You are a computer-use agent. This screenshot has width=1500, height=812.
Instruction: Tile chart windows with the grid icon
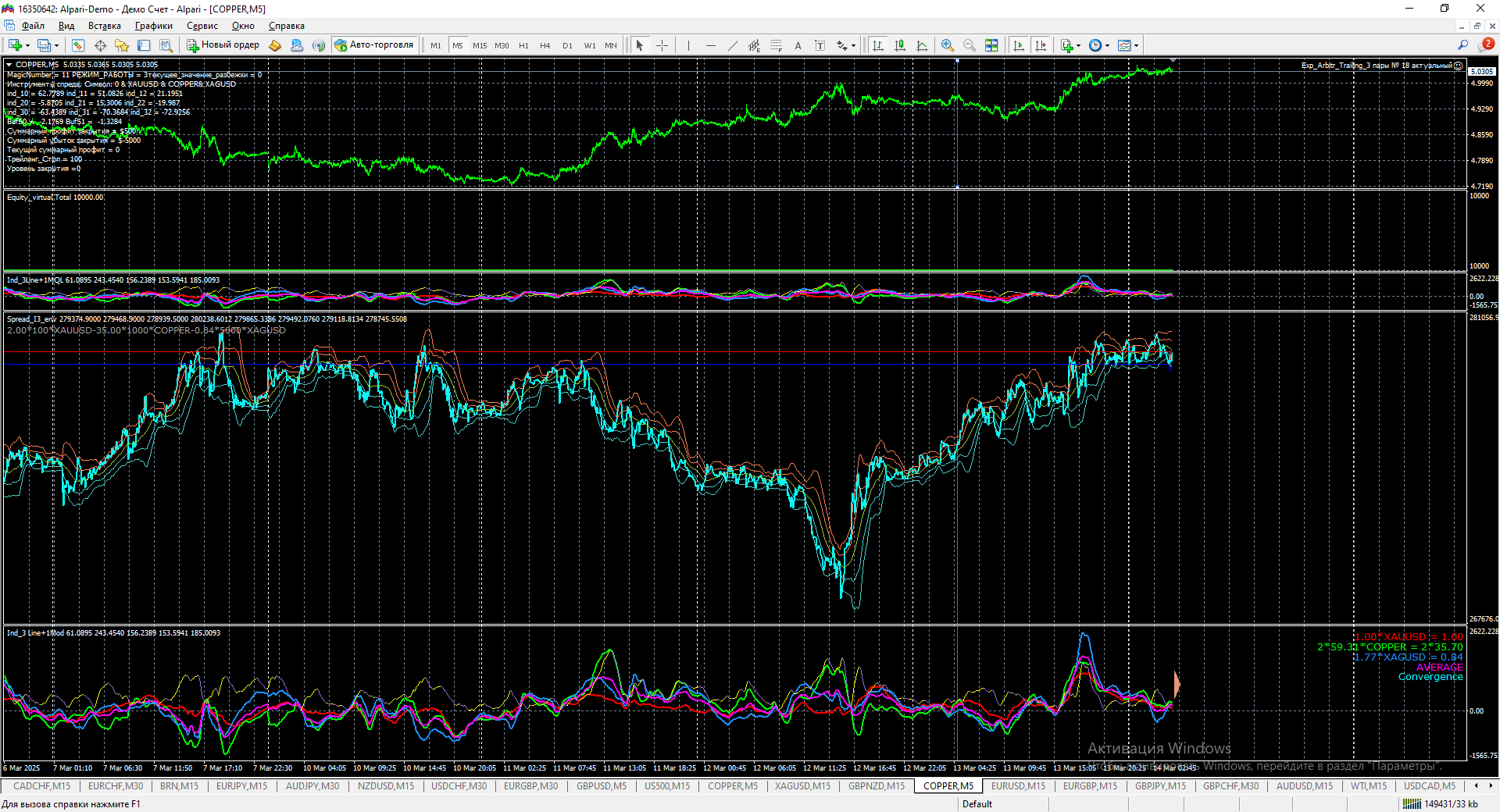pyautogui.click(x=991, y=45)
